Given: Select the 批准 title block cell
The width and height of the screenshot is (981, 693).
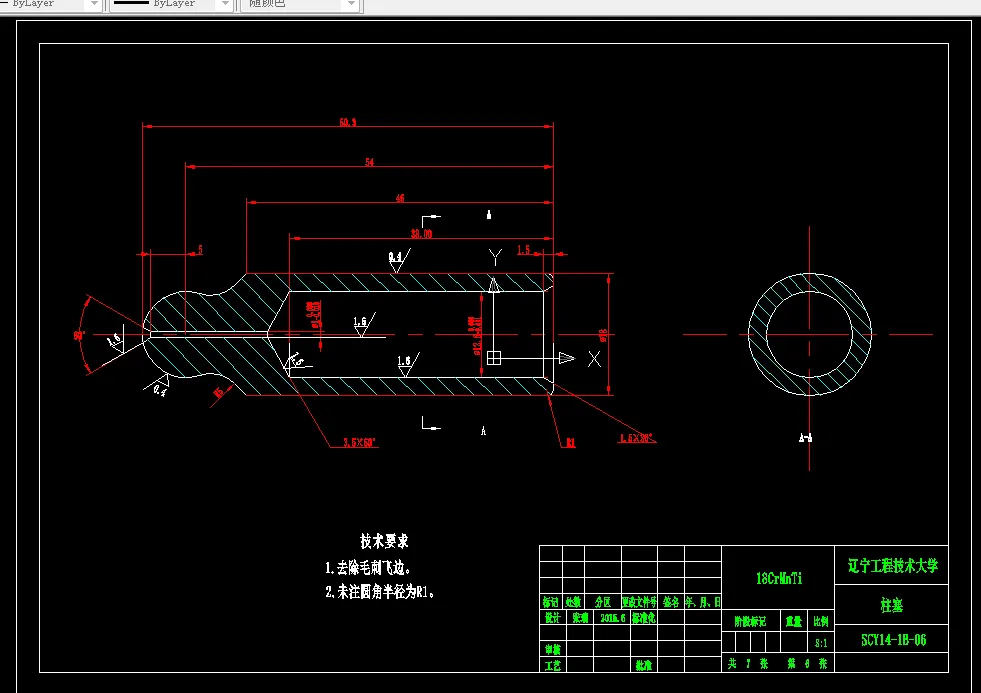Looking at the screenshot, I should (x=643, y=665).
